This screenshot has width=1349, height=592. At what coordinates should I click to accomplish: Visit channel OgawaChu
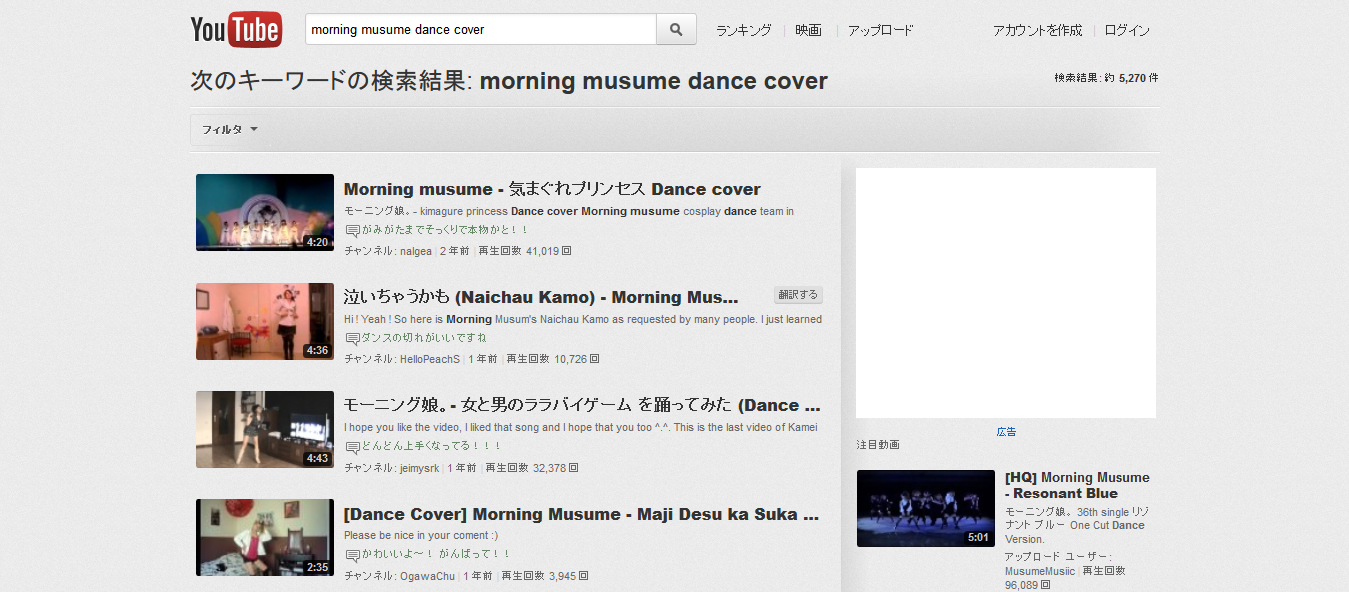(427, 576)
